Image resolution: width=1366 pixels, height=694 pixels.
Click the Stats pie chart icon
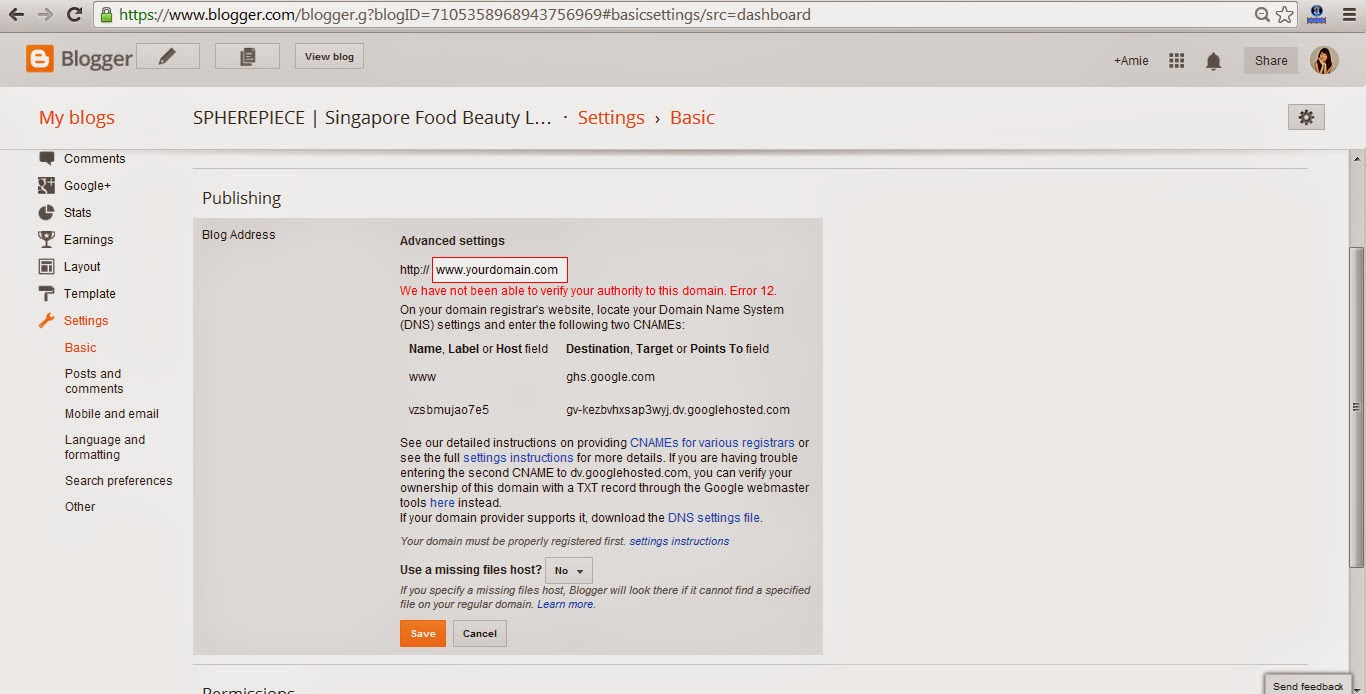46,212
